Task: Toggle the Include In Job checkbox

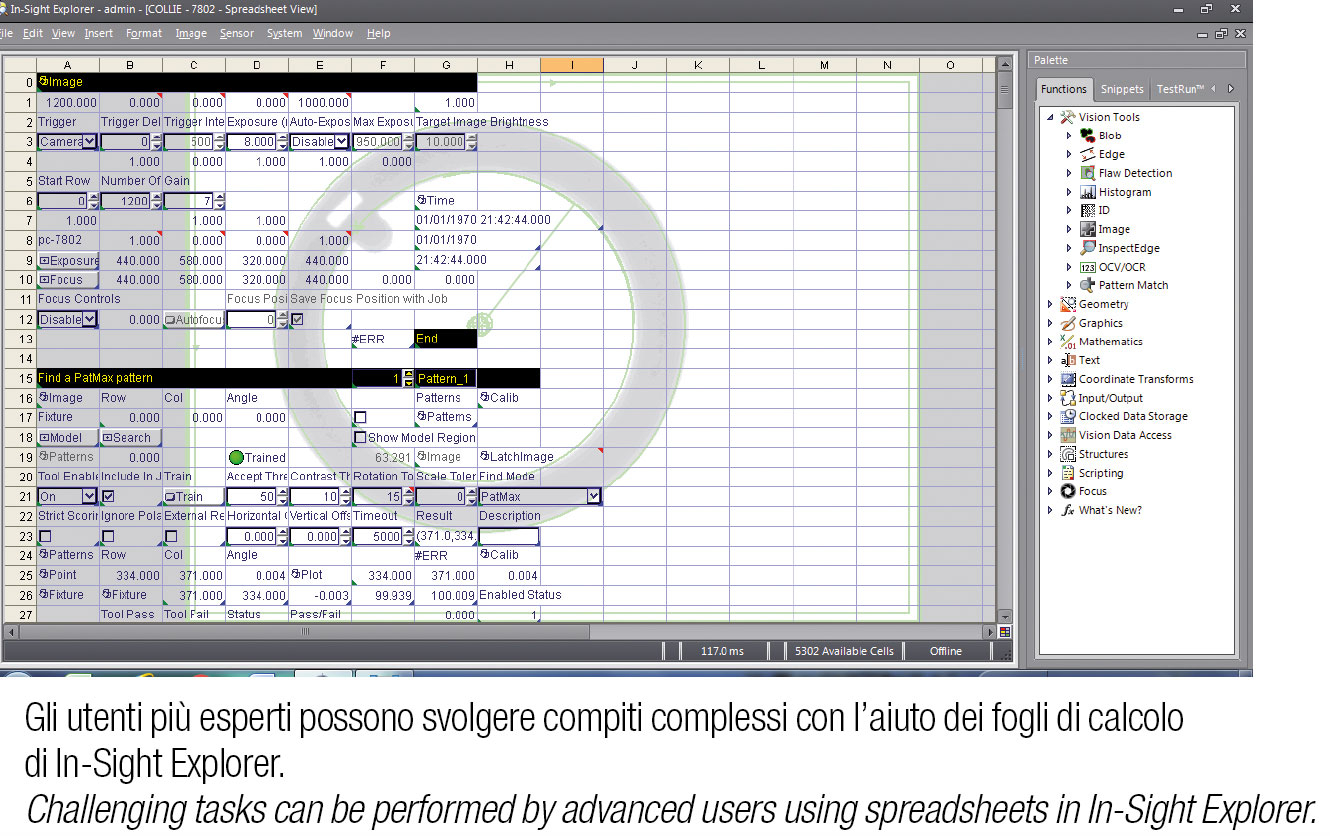Action: [x=108, y=496]
